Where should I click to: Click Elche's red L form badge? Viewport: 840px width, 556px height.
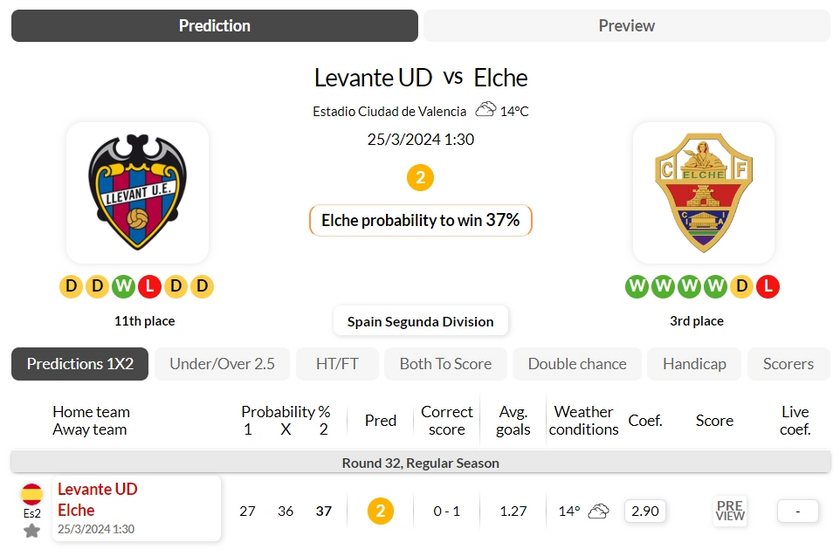768,287
